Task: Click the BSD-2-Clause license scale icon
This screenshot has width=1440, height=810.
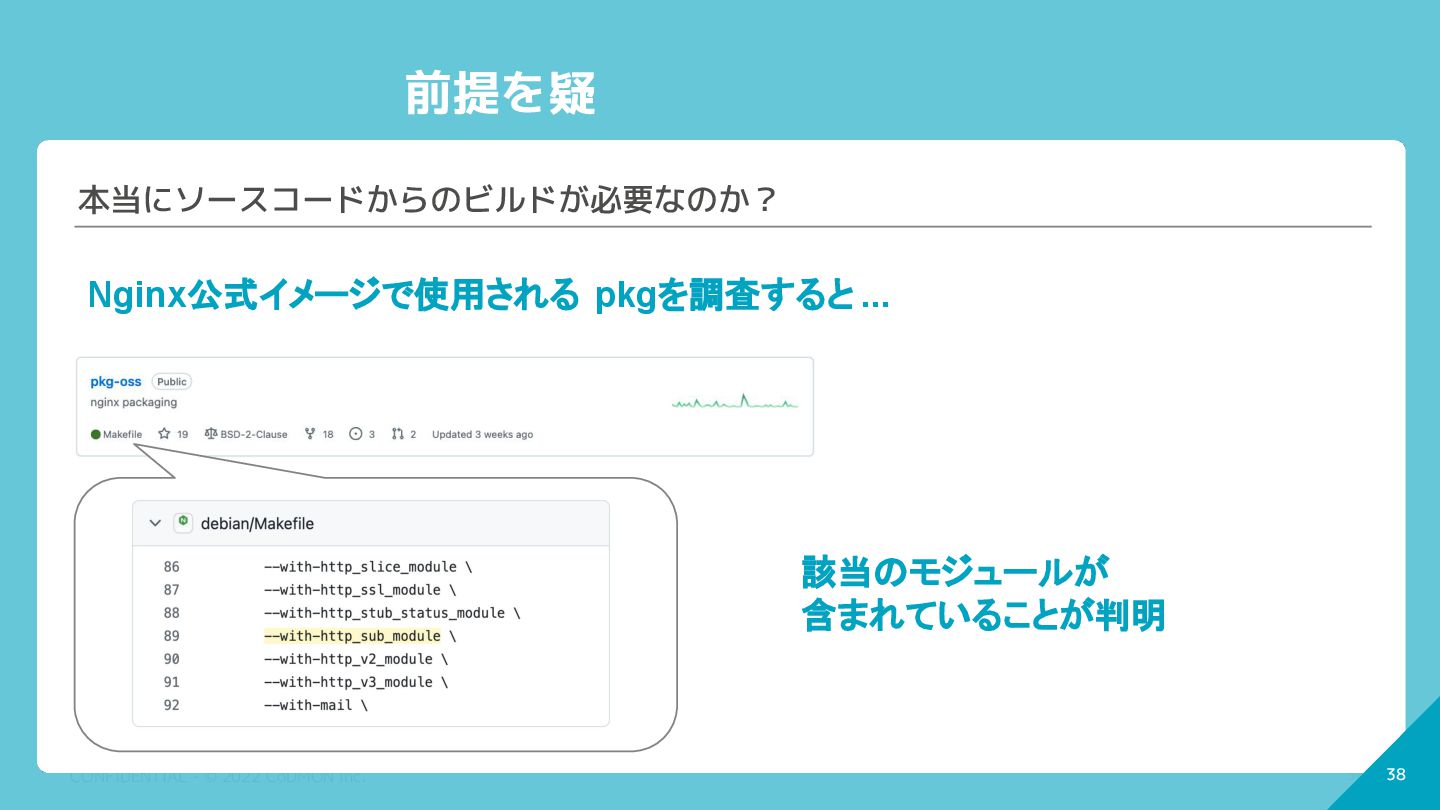Action: (x=210, y=434)
